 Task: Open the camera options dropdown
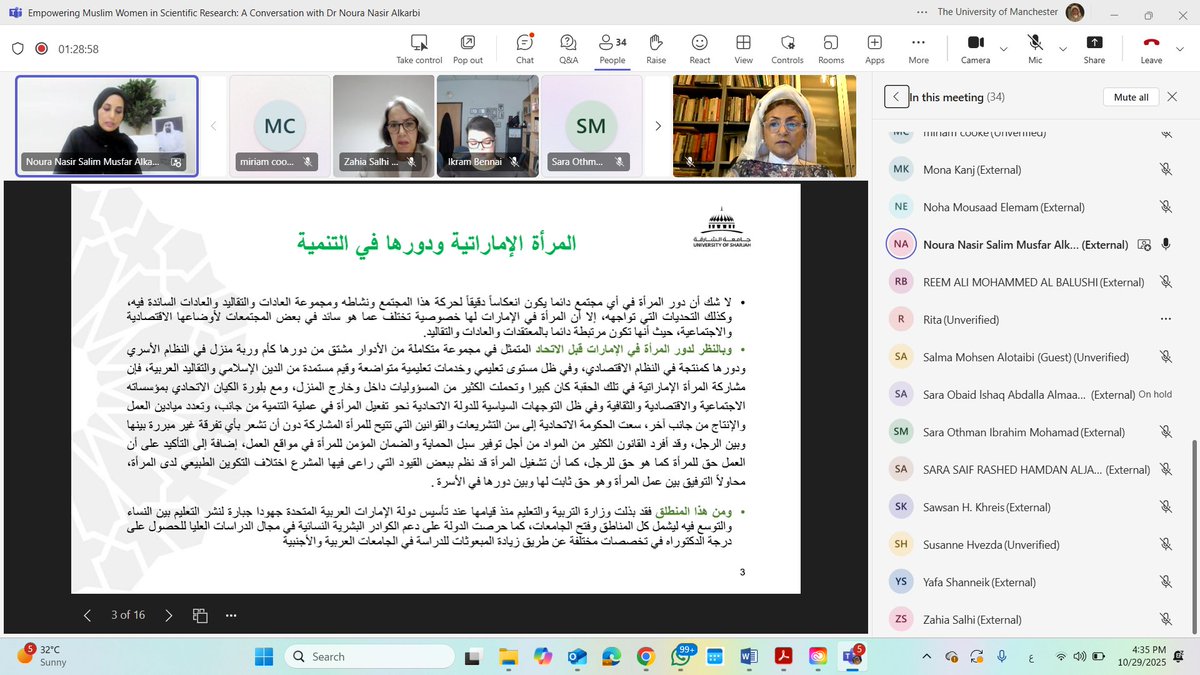[x=1002, y=48]
